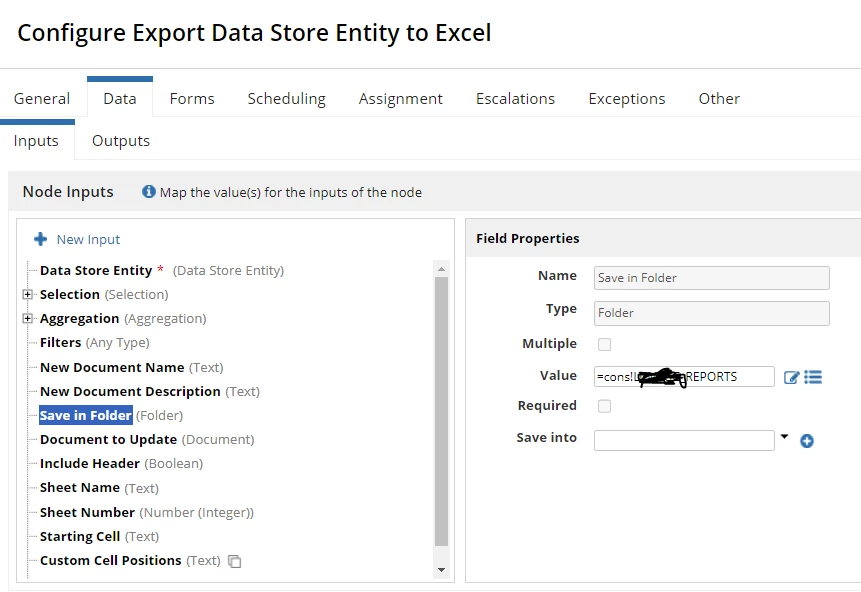Click the inputs list scrollbar thumb
Image resolution: width=861 pixels, height=592 pixels.
[441, 411]
